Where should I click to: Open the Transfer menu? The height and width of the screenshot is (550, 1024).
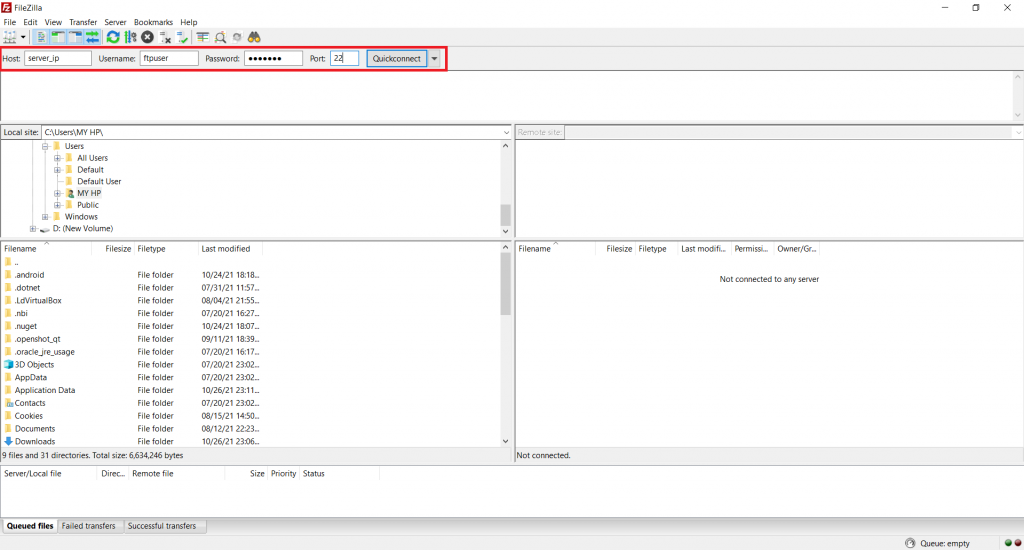[83, 22]
